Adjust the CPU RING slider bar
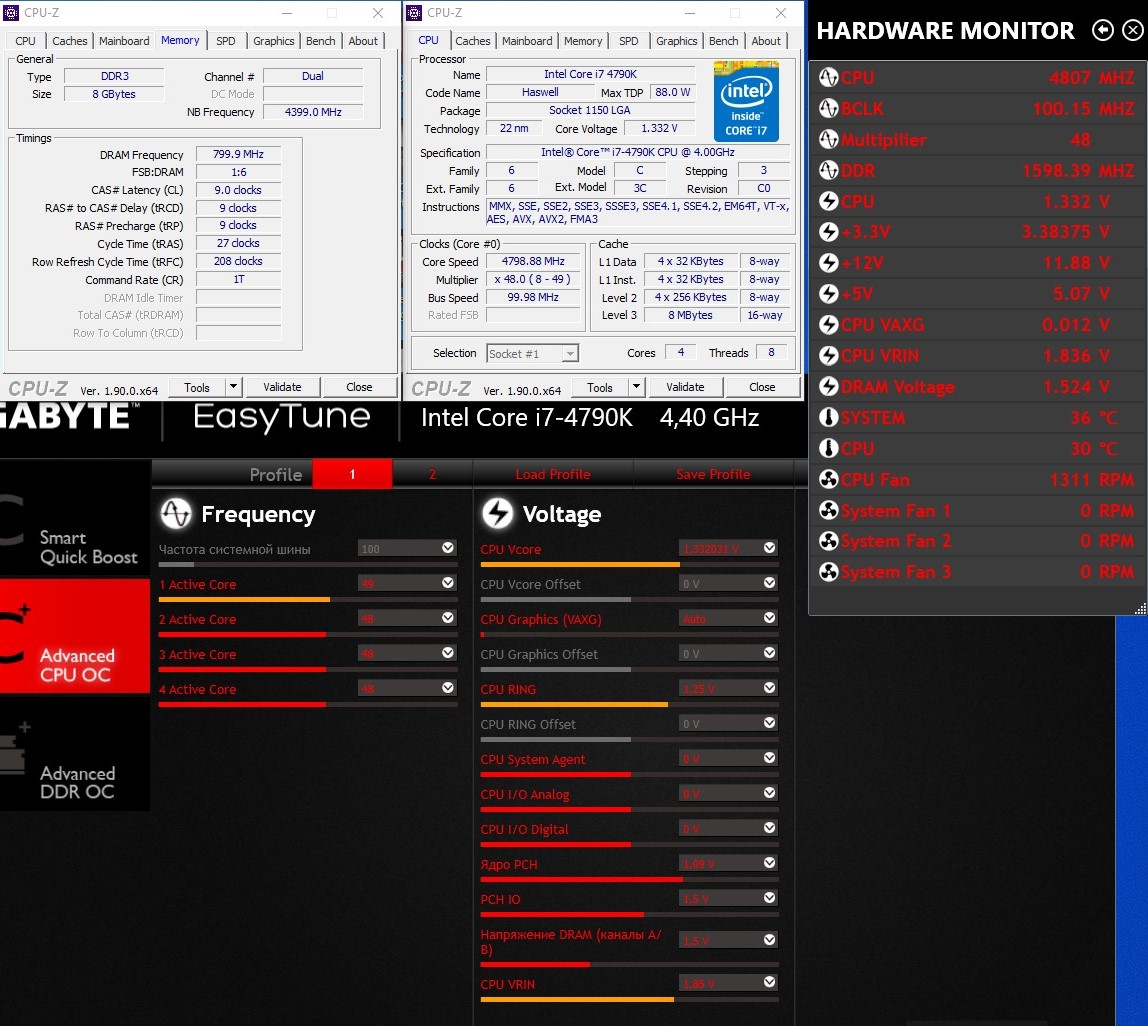Viewport: 1148px width, 1026px height. click(x=630, y=704)
